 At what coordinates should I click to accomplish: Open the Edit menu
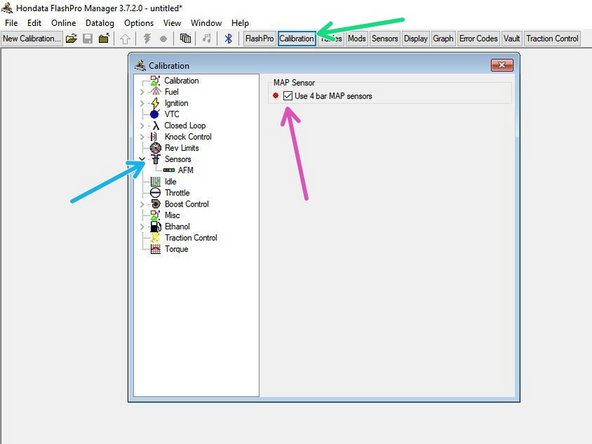[34, 23]
